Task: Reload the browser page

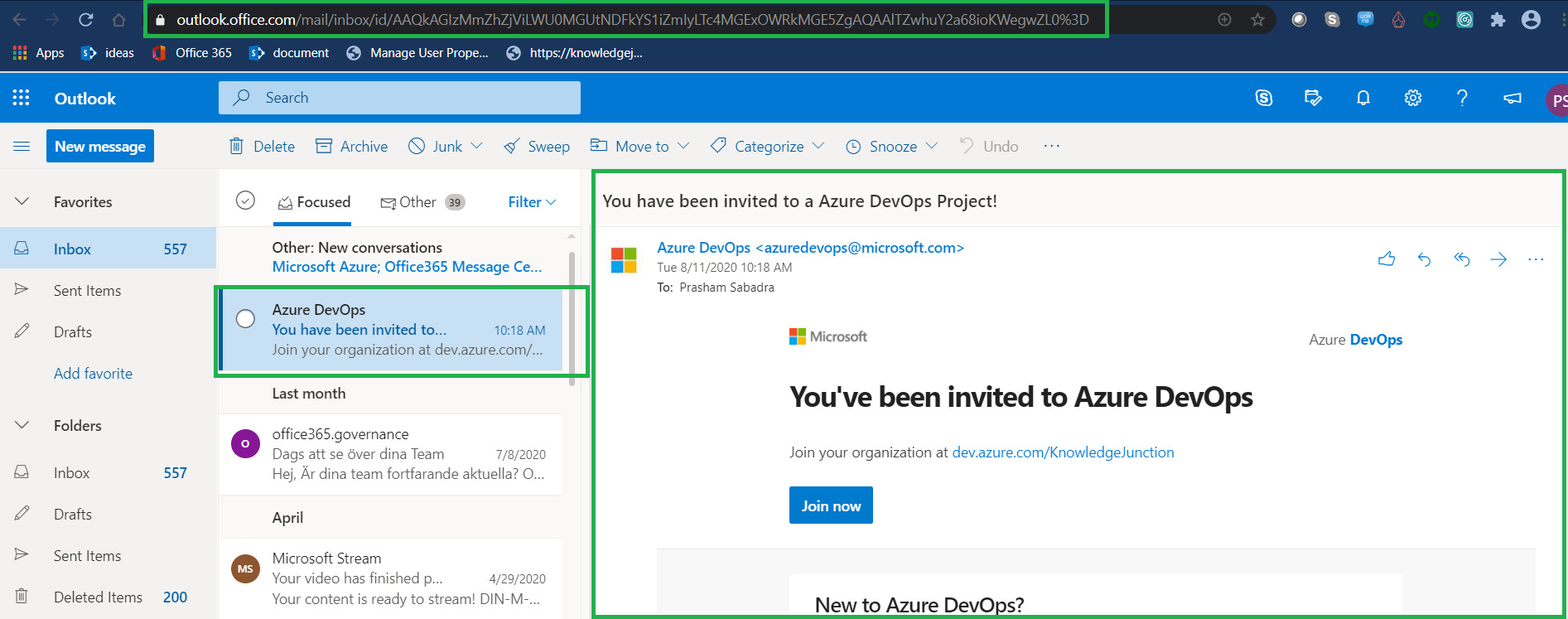Action: pos(85,20)
